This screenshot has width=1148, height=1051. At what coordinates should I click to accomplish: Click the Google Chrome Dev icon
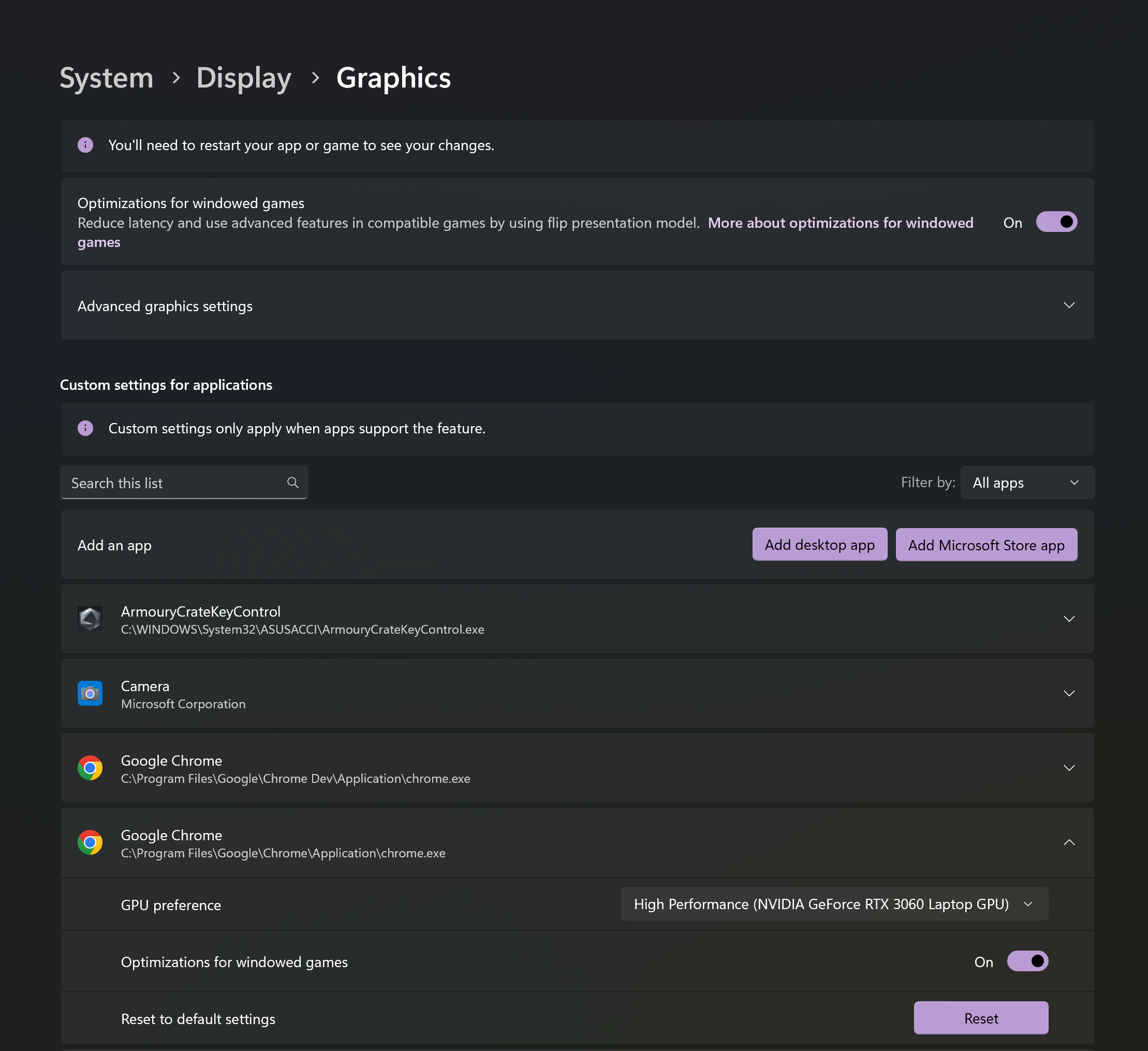pos(90,767)
